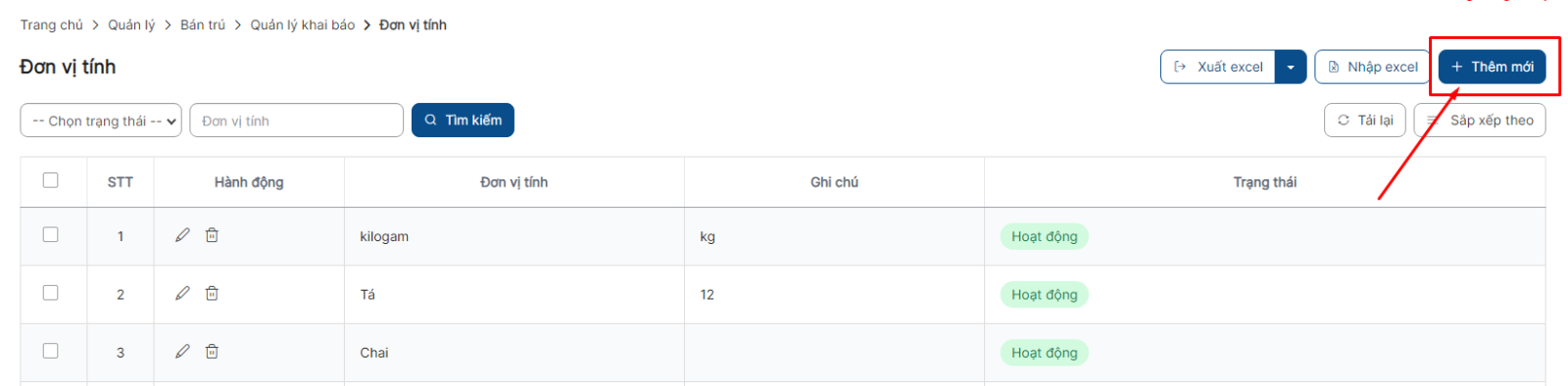
Task: Expand the Xuất excel dropdown arrow
Action: [x=1291, y=67]
